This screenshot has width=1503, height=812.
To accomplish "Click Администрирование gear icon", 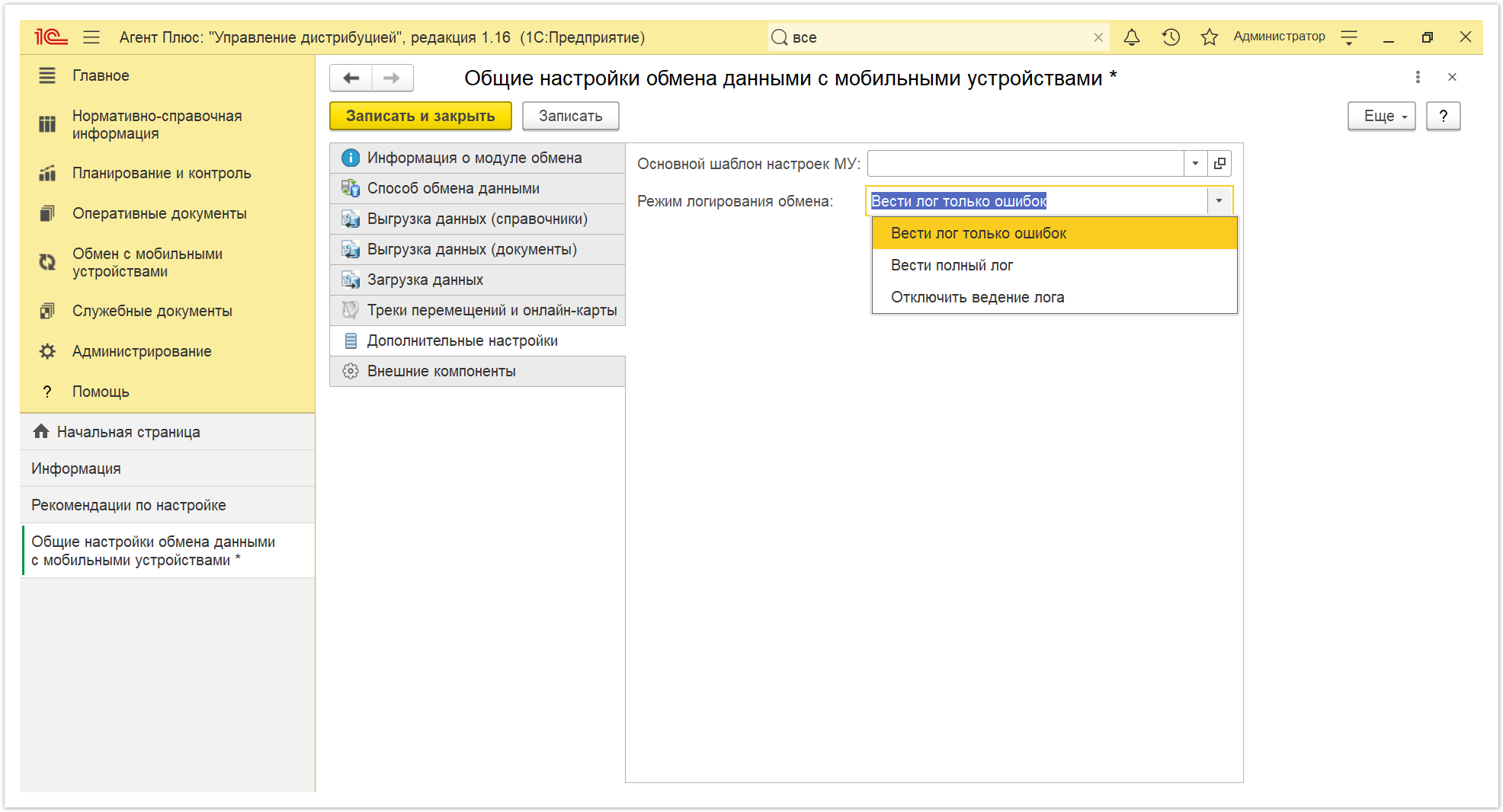I will [x=47, y=351].
